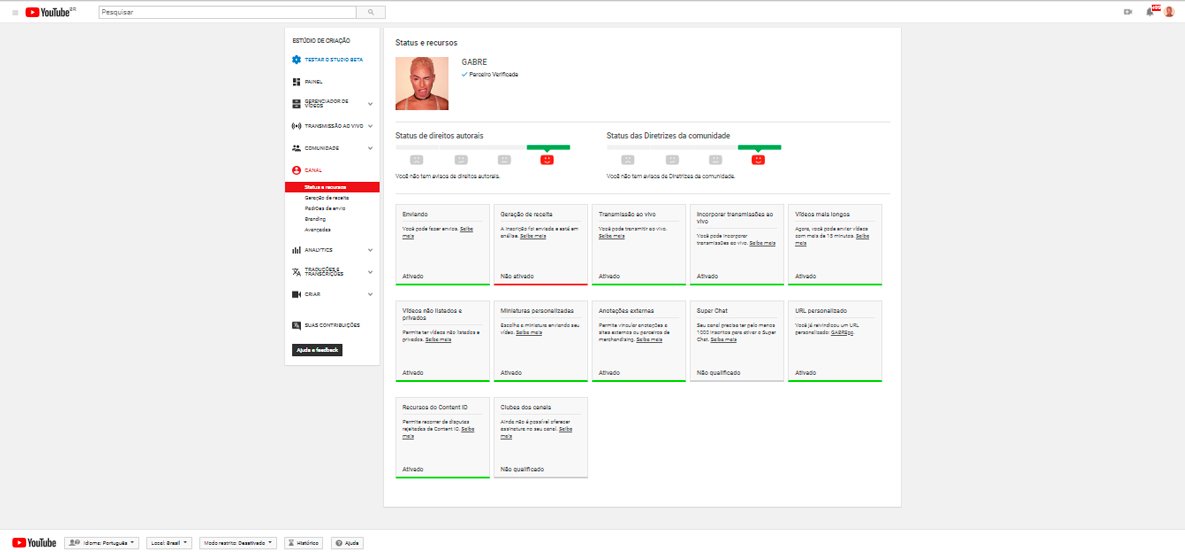1185x552 pixels.
Task: Open Testar o Studio Beta
Action: click(x=334, y=60)
